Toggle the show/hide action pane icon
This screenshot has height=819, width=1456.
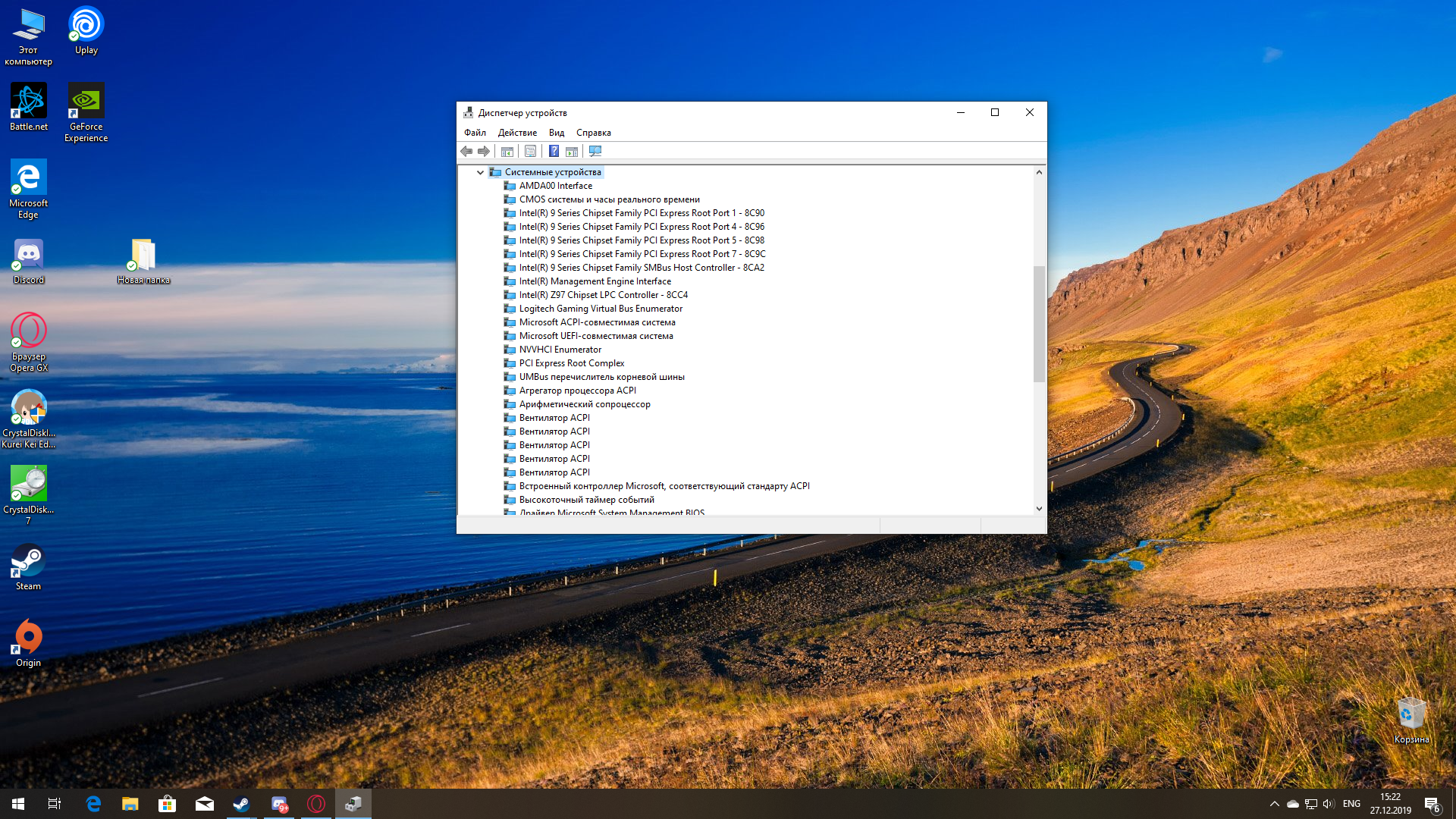(572, 152)
